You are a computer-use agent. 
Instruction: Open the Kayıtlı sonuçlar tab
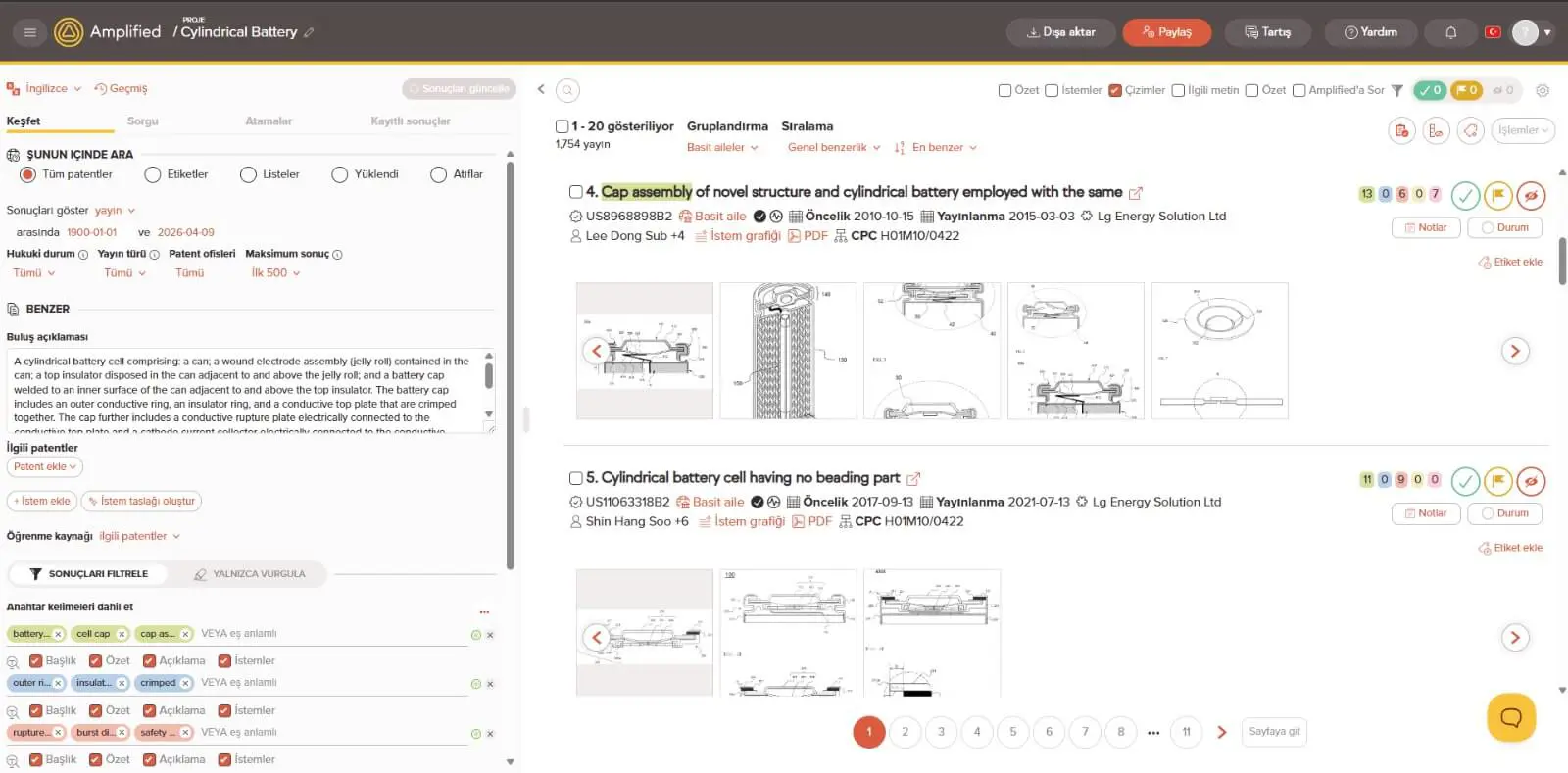(410, 121)
